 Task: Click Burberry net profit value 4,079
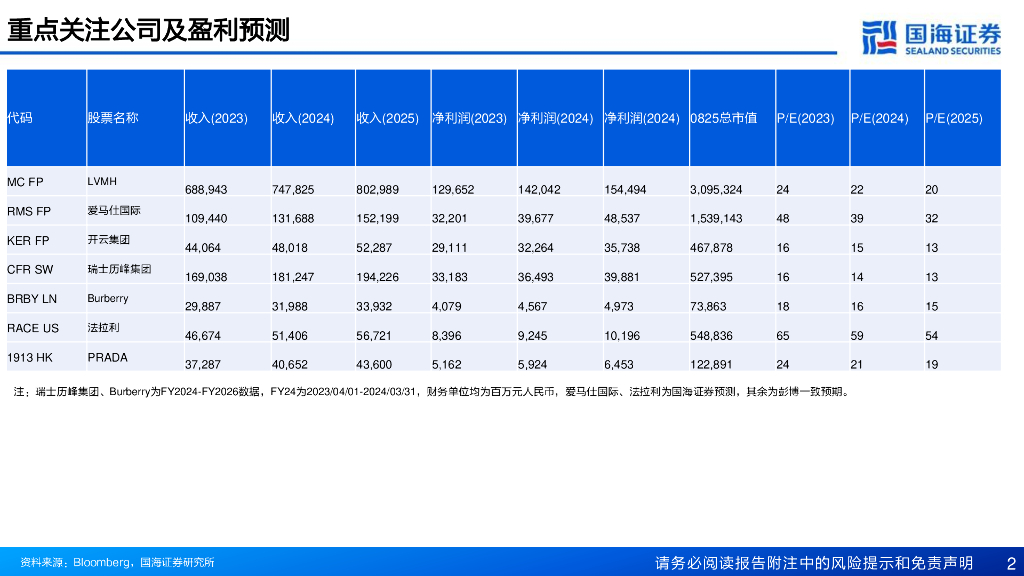coord(446,306)
